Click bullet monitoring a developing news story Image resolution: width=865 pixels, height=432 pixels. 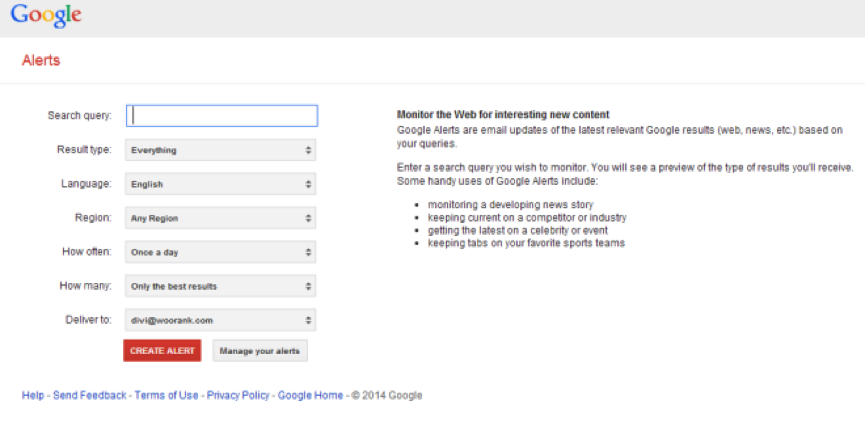coord(511,205)
